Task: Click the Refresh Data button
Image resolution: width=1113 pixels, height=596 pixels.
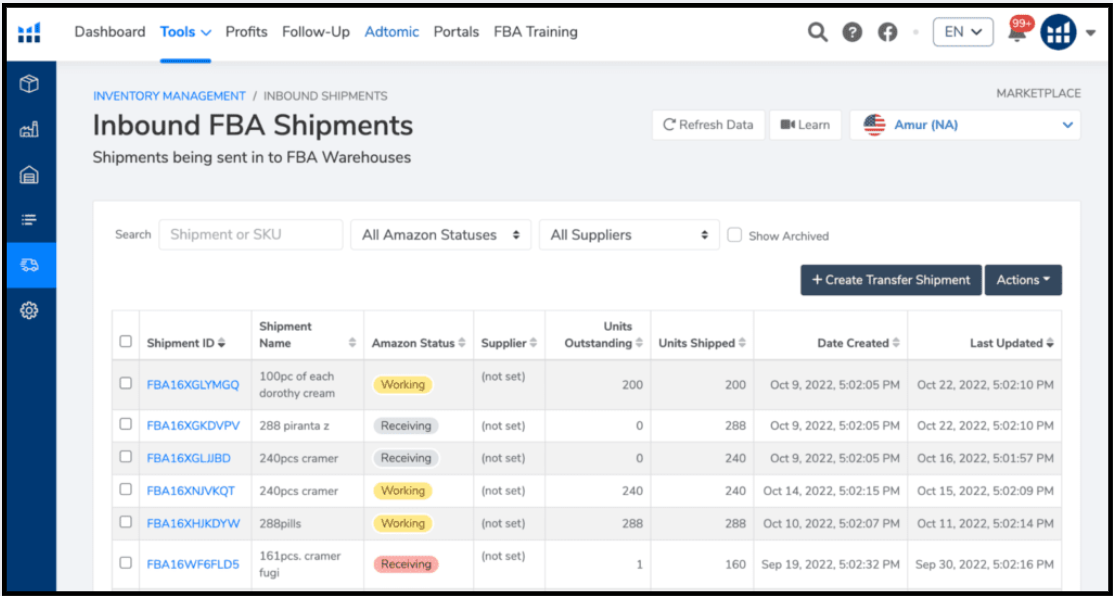Action: pos(708,125)
